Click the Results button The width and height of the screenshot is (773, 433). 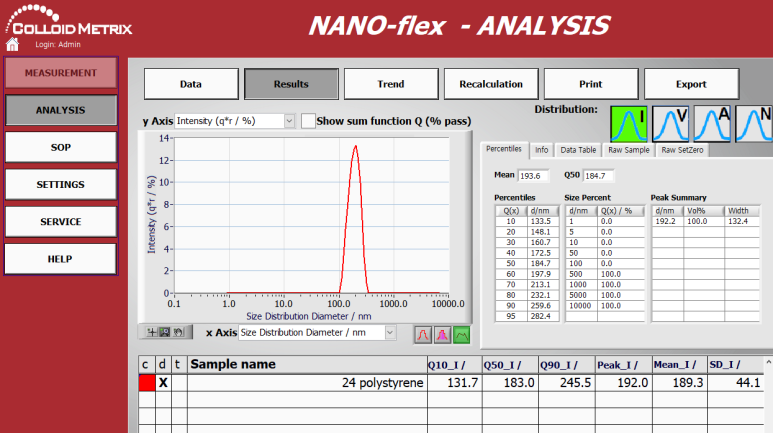point(291,84)
